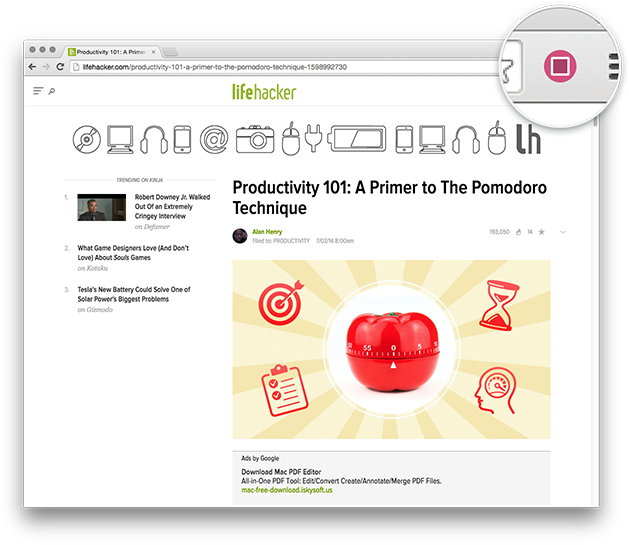Image resolution: width=629 pixels, height=545 pixels.
Task: Close the Productivity 101 tab
Action: (x=153, y=52)
